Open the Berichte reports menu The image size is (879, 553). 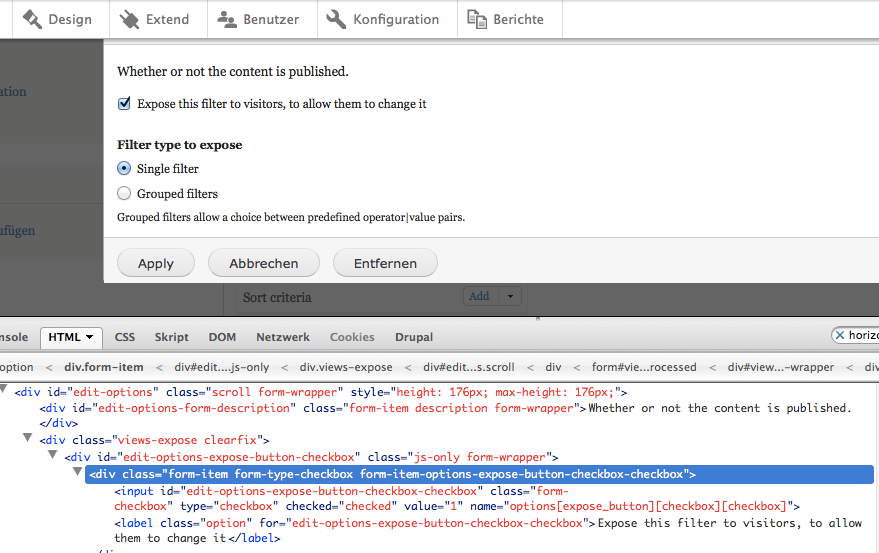[507, 19]
